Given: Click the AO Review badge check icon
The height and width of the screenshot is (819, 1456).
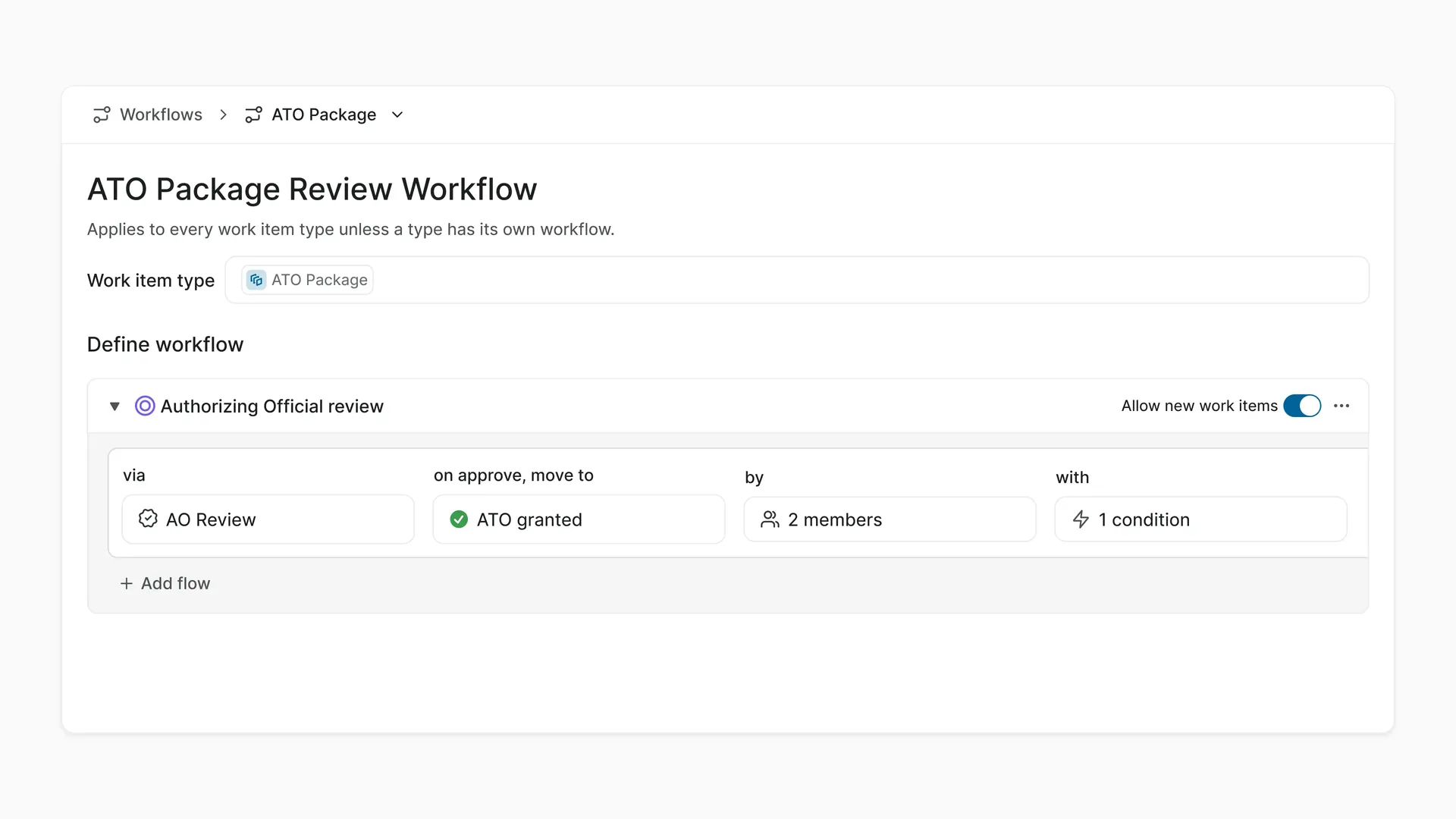Looking at the screenshot, I should [x=148, y=519].
